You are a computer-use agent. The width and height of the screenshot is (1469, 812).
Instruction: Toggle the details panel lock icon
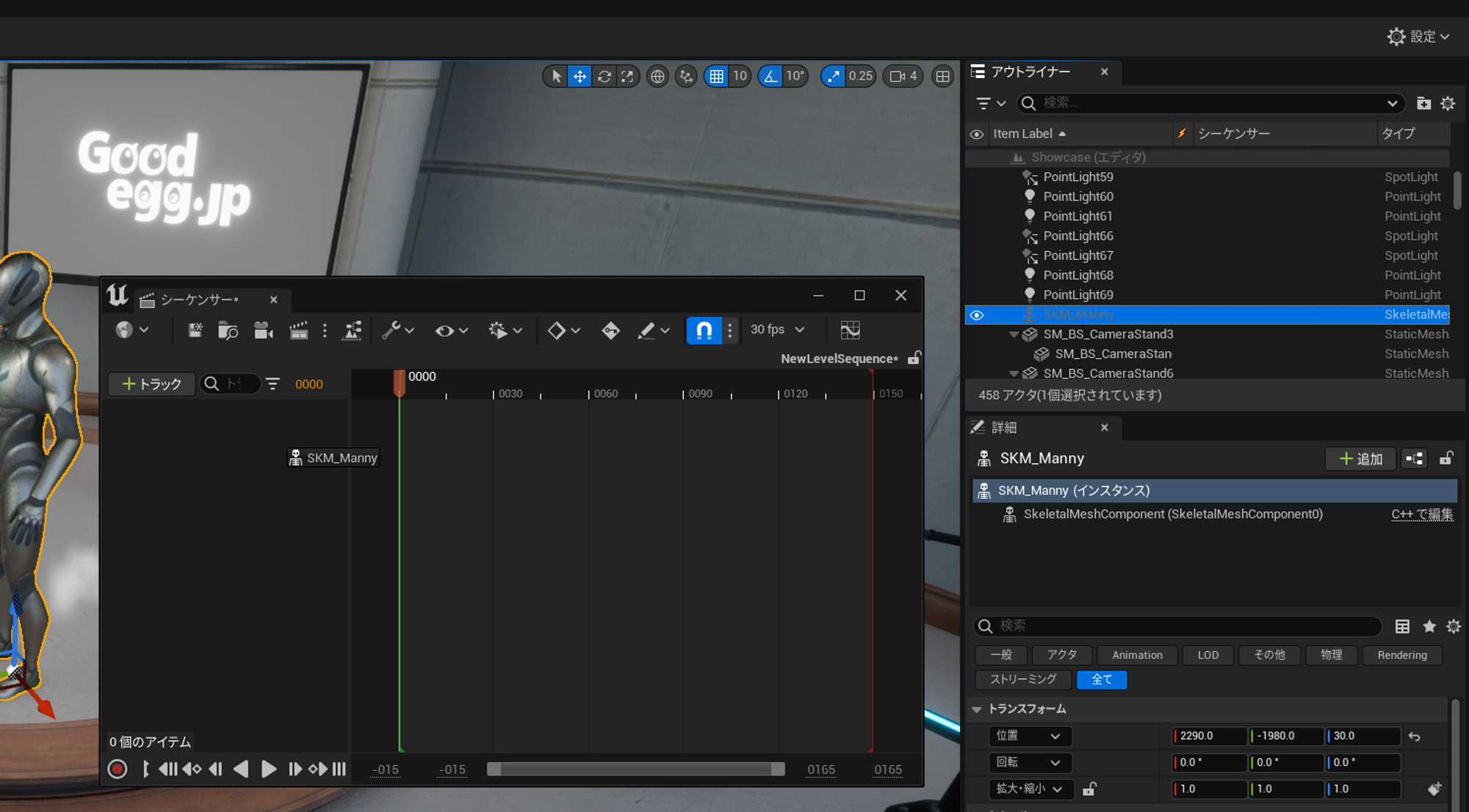tap(1445, 459)
